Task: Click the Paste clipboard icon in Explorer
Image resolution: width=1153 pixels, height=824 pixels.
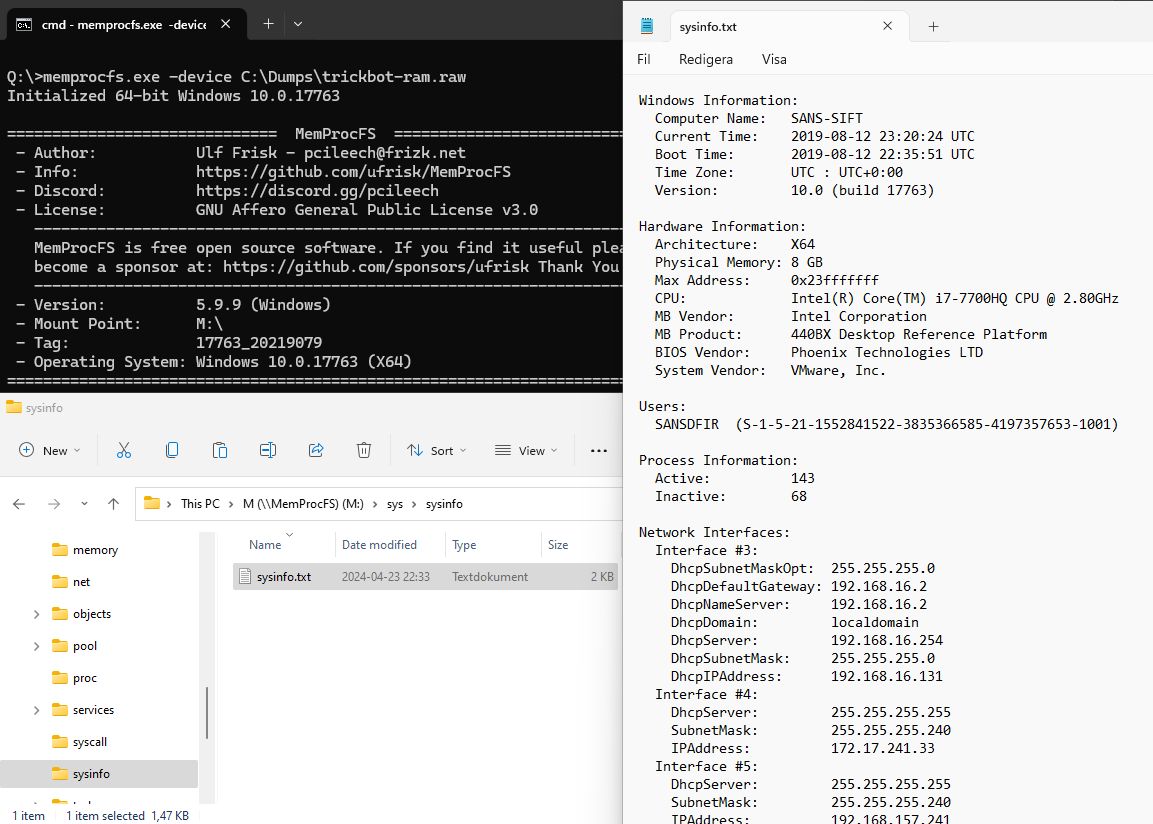Action: (x=220, y=451)
